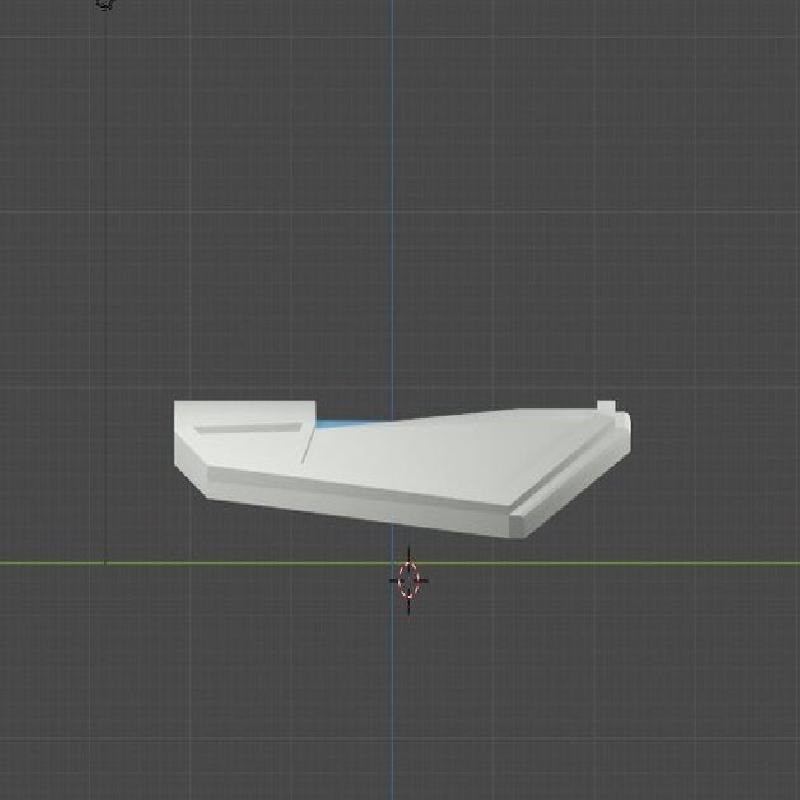
Task: Click the red-white 3D cursor crosshair
Action: 409,580
